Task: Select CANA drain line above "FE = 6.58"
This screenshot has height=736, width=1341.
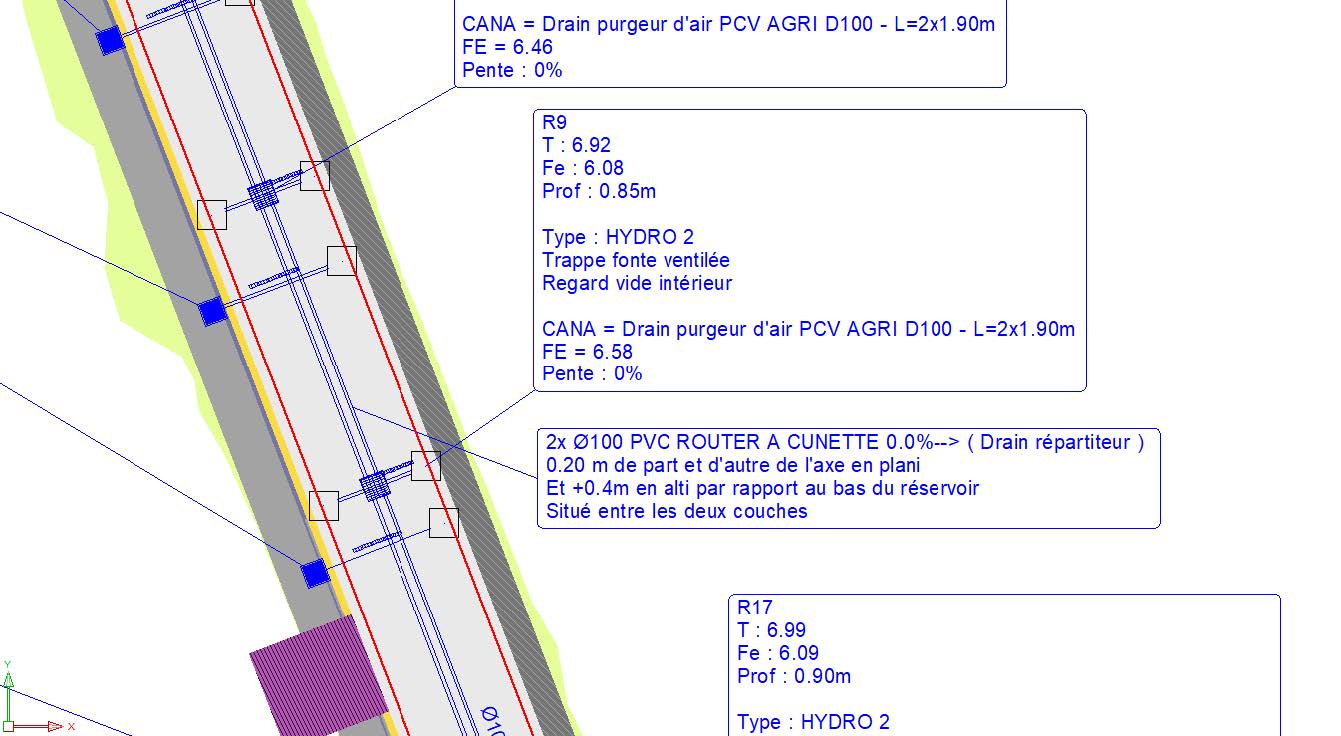Action: click(x=808, y=329)
